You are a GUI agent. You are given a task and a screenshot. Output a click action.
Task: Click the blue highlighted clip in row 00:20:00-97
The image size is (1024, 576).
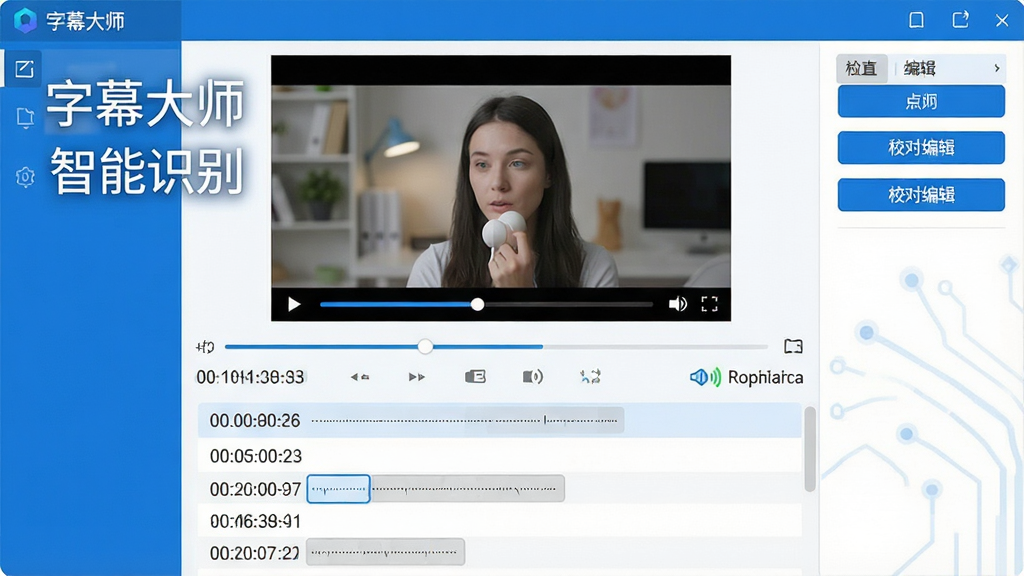[338, 488]
